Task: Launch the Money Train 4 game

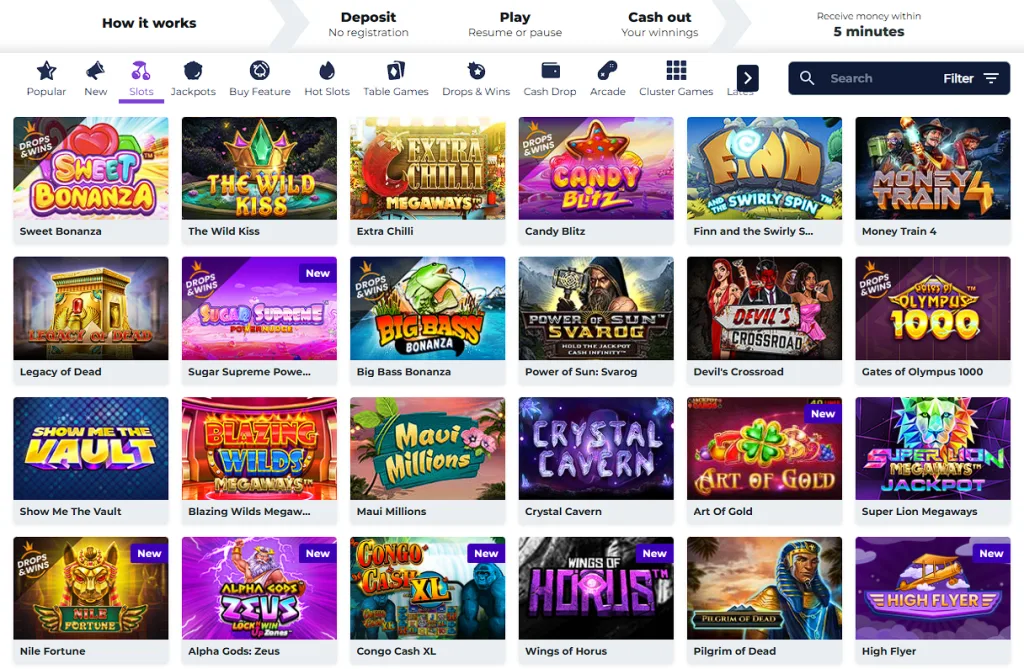Action: 933,168
